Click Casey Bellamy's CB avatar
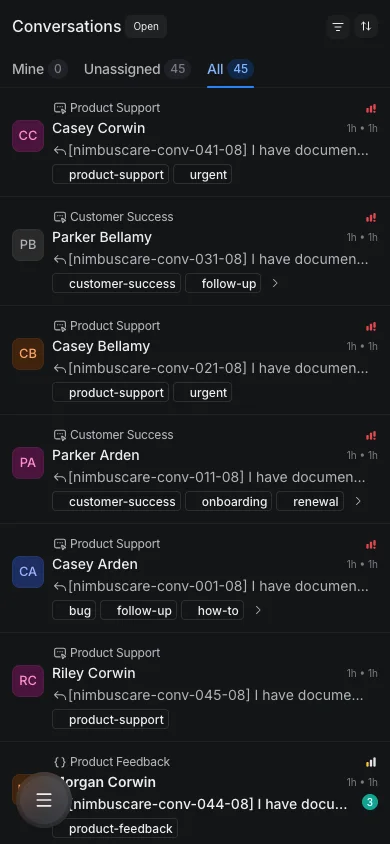This screenshot has height=844, width=390. click(28, 354)
